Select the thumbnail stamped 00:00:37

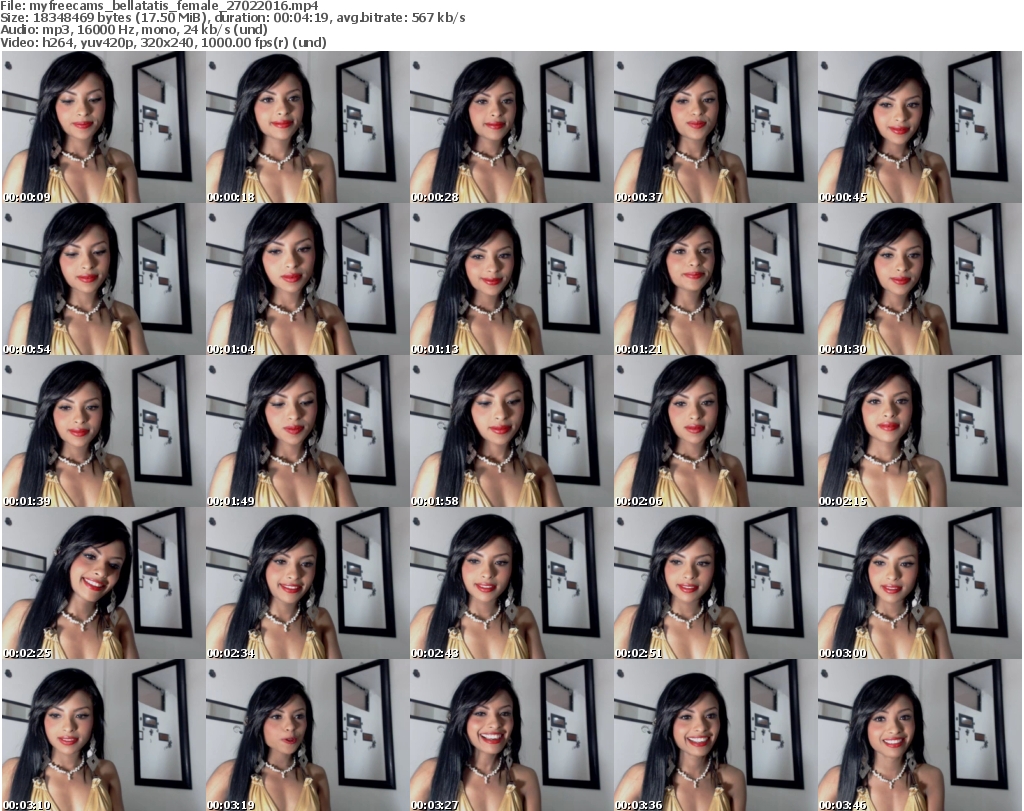715,127
